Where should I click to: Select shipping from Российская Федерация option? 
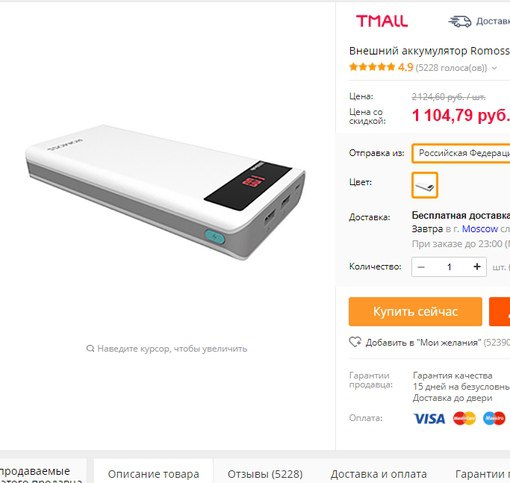tap(461, 153)
